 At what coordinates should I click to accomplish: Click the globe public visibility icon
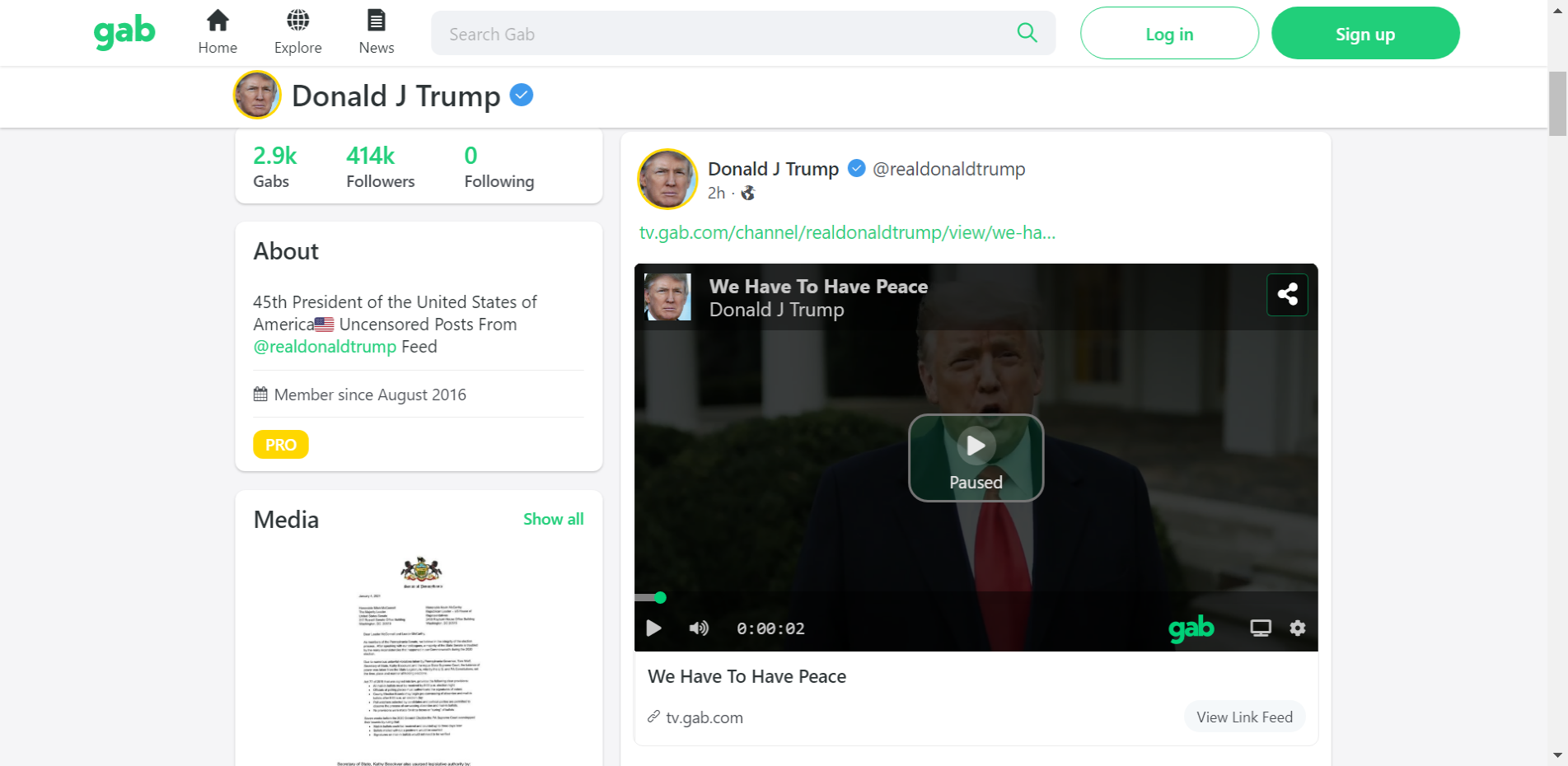[748, 193]
